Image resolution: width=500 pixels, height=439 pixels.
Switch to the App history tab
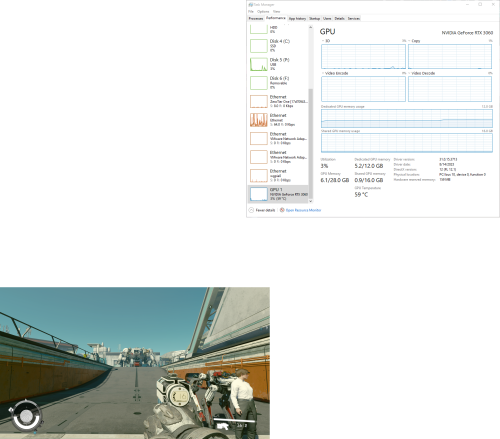[x=297, y=19]
